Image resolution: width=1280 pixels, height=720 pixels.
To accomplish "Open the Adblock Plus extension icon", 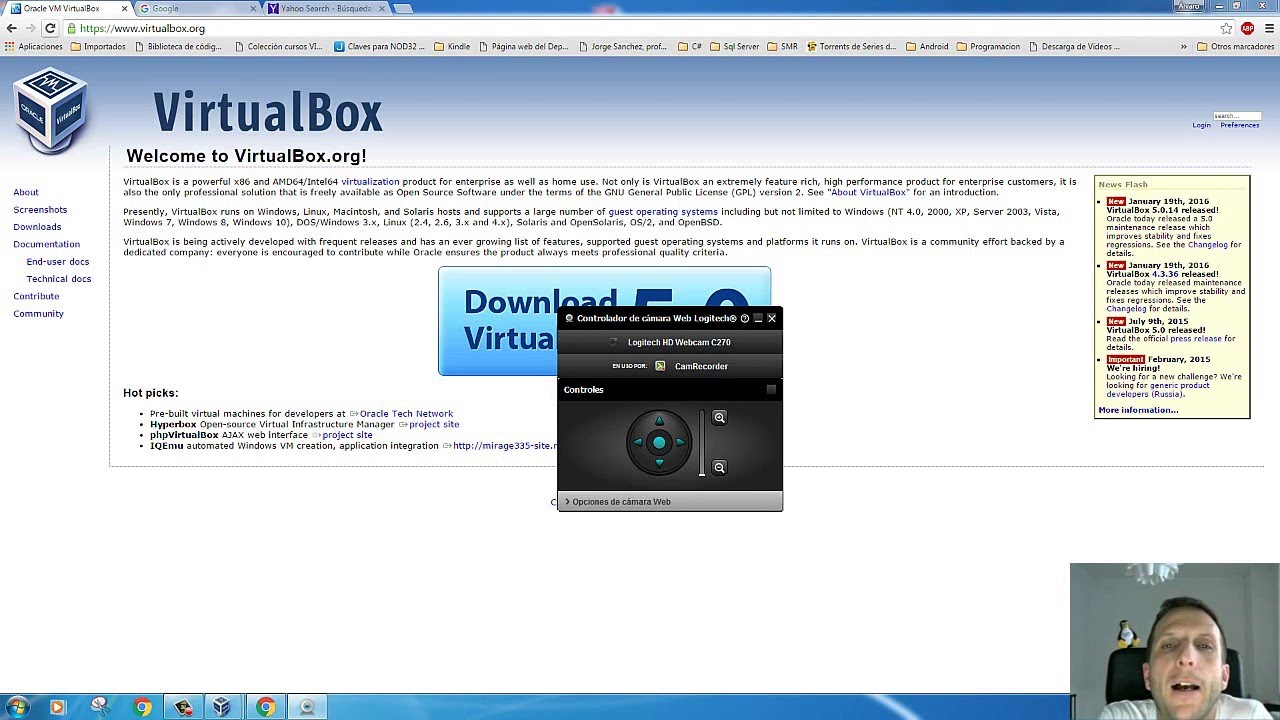I will point(1248,28).
